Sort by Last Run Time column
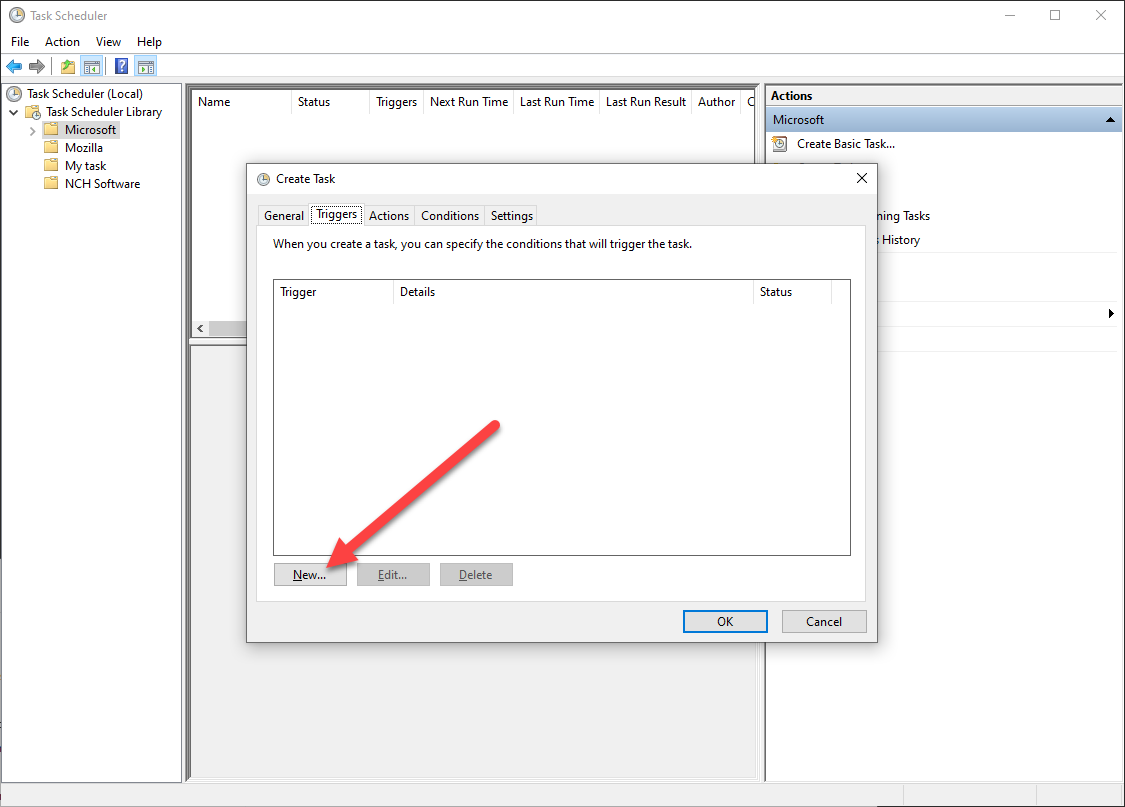 click(x=557, y=102)
